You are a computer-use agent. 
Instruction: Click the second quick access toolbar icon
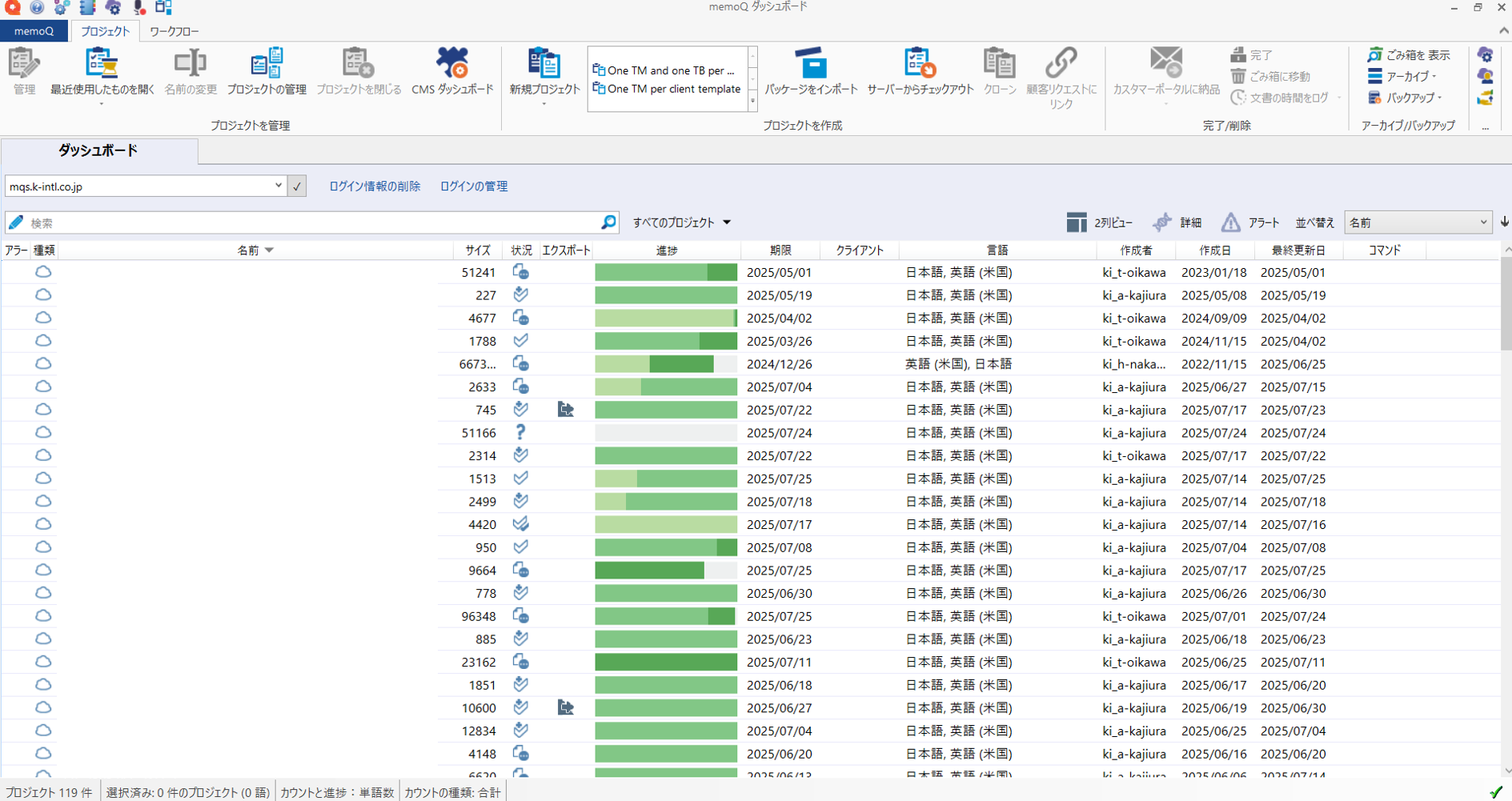coord(37,8)
